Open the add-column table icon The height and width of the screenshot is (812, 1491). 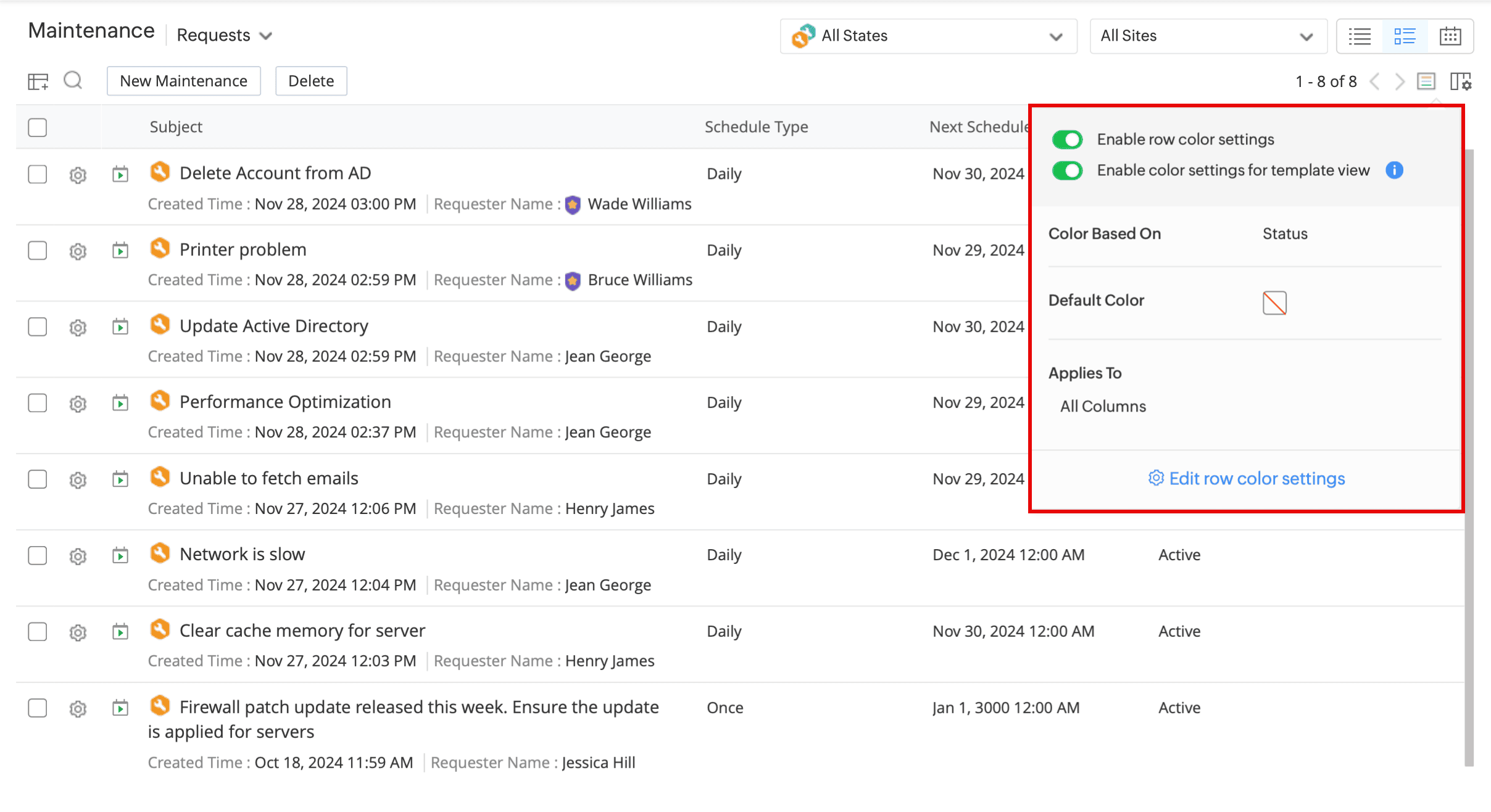tap(38, 81)
